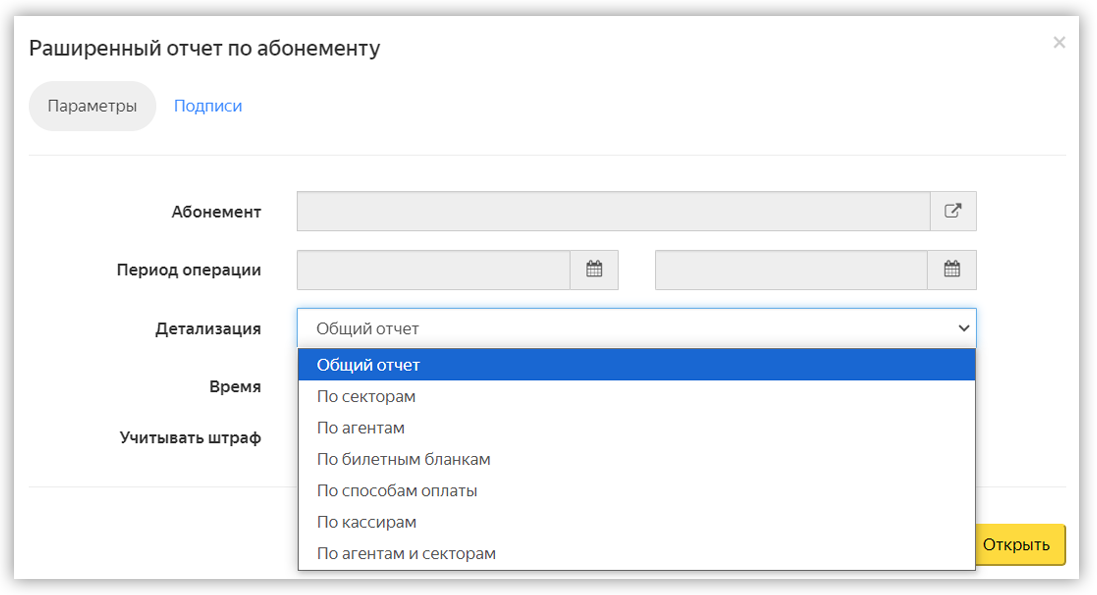This screenshot has height=595, width=1097.
Task: Click the period start date field
Action: [x=434, y=270]
